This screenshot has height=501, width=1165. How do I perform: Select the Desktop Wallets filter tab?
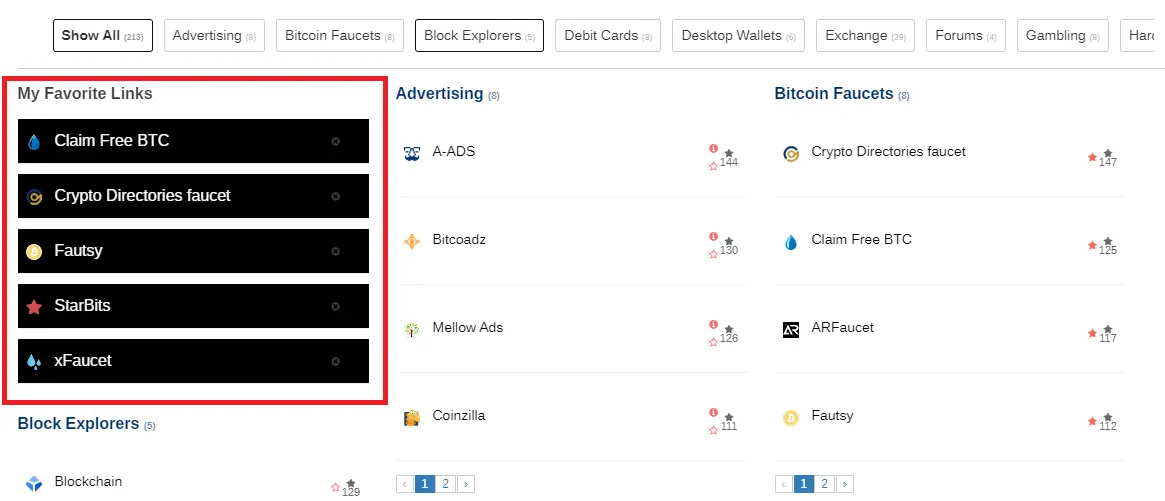[x=739, y=36]
